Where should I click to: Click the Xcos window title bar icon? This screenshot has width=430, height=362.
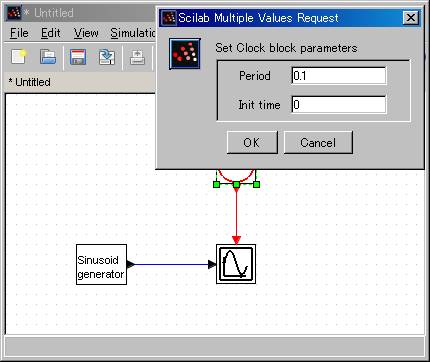(x=14, y=13)
